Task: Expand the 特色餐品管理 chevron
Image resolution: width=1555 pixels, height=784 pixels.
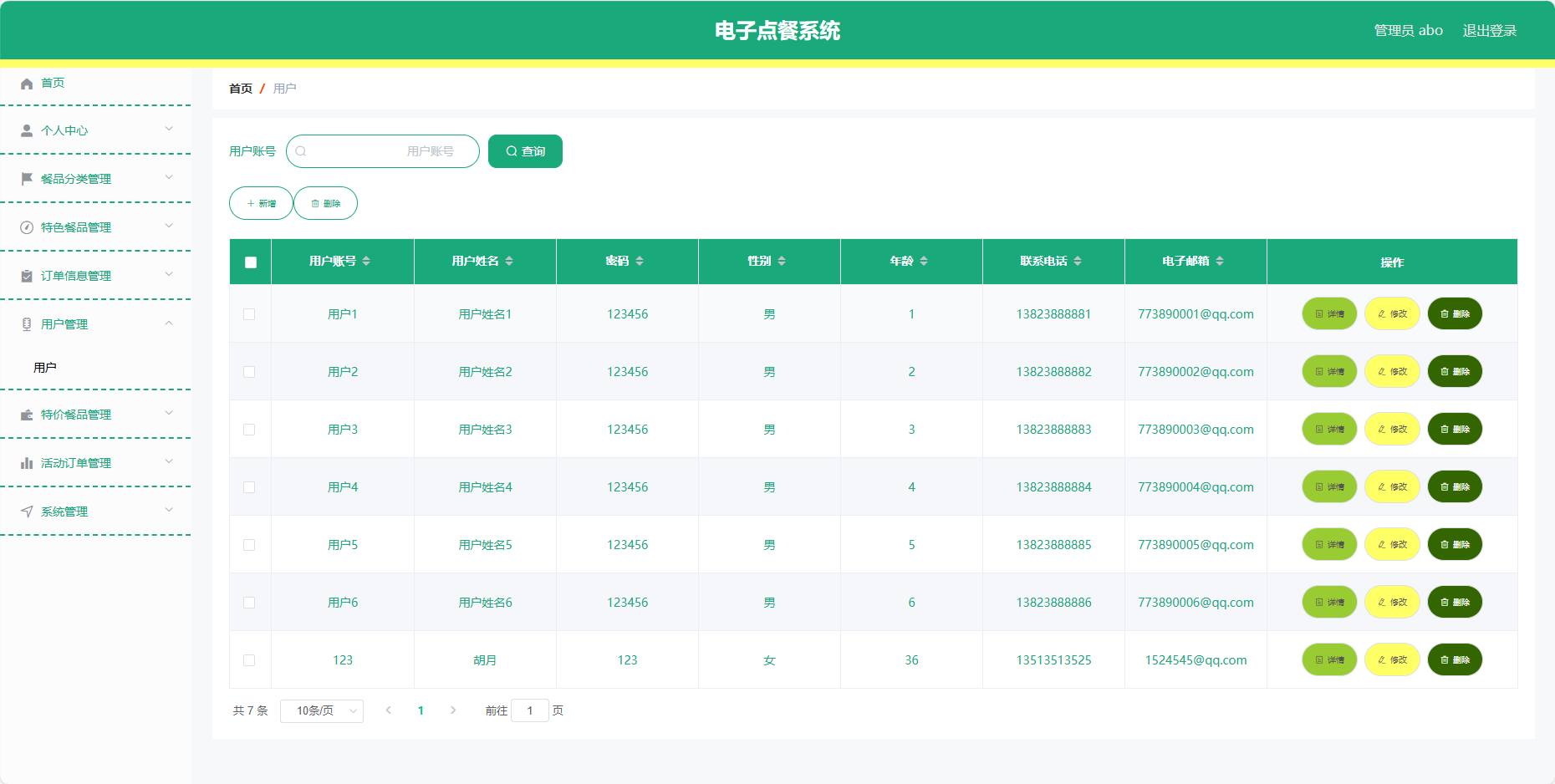Action: click(x=169, y=226)
